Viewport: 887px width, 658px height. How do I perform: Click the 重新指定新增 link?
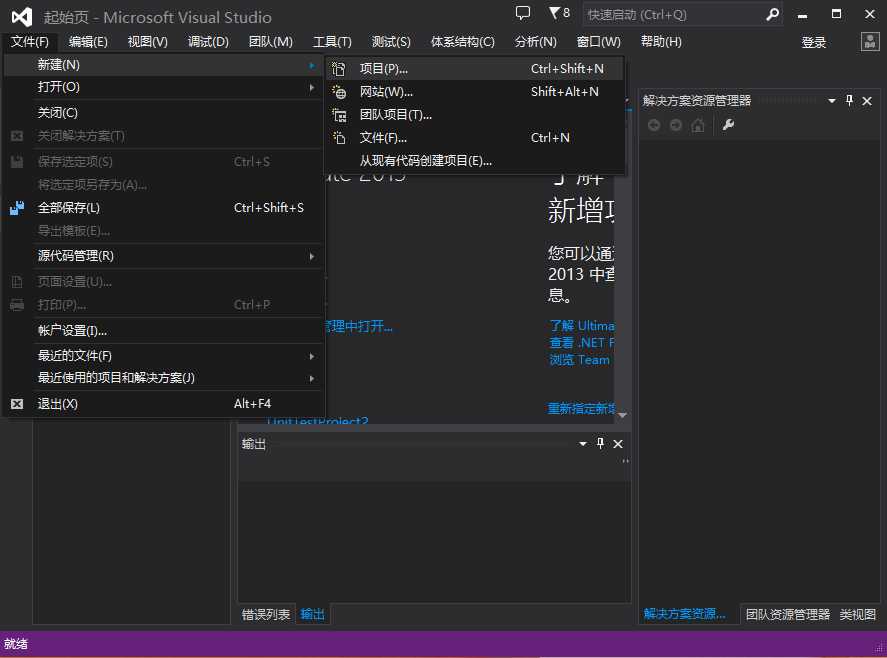[581, 408]
